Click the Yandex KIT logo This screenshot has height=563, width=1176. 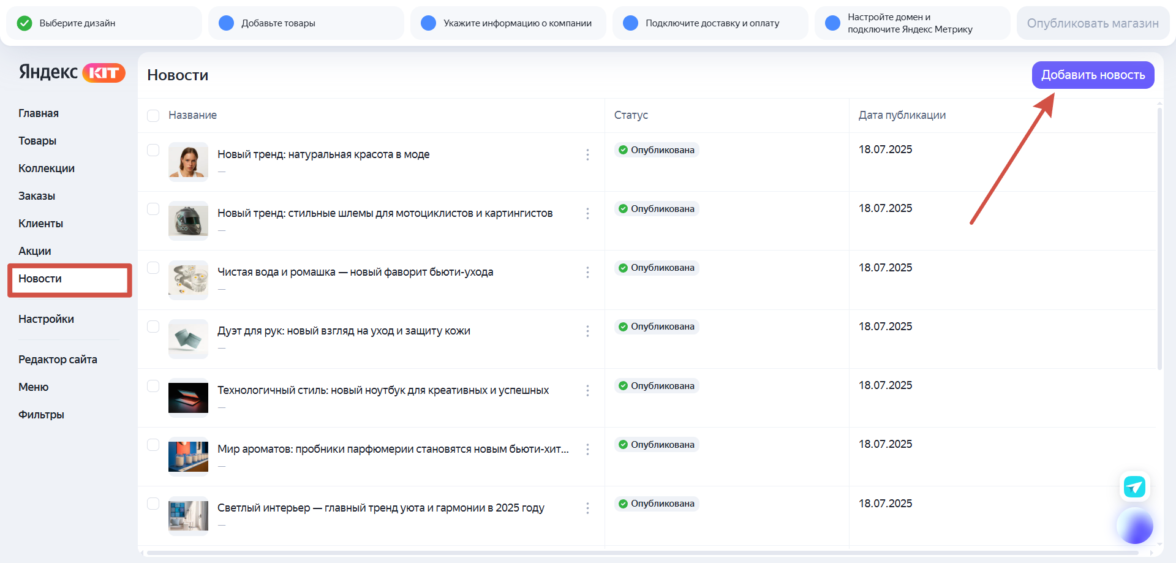(72, 73)
